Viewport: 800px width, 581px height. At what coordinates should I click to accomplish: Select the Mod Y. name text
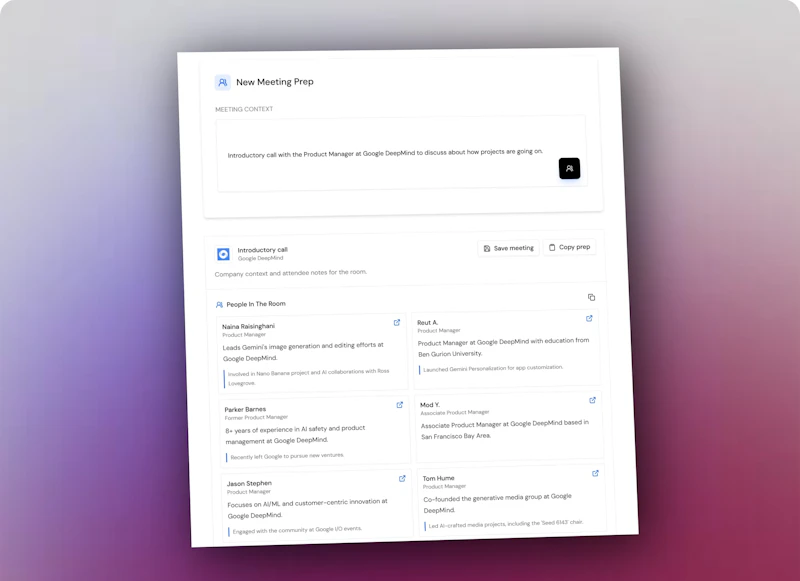pyautogui.click(x=430, y=405)
